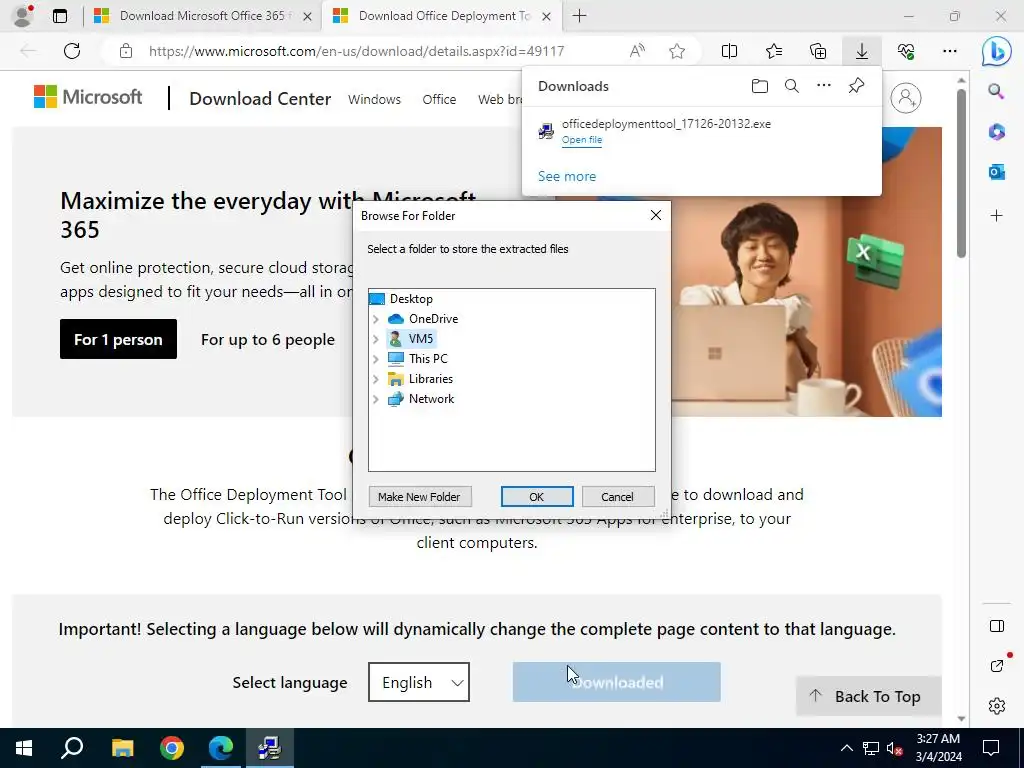Switch to Download Microsoft Office 365 tab
Screen dimensions: 1024x768
pos(202,16)
